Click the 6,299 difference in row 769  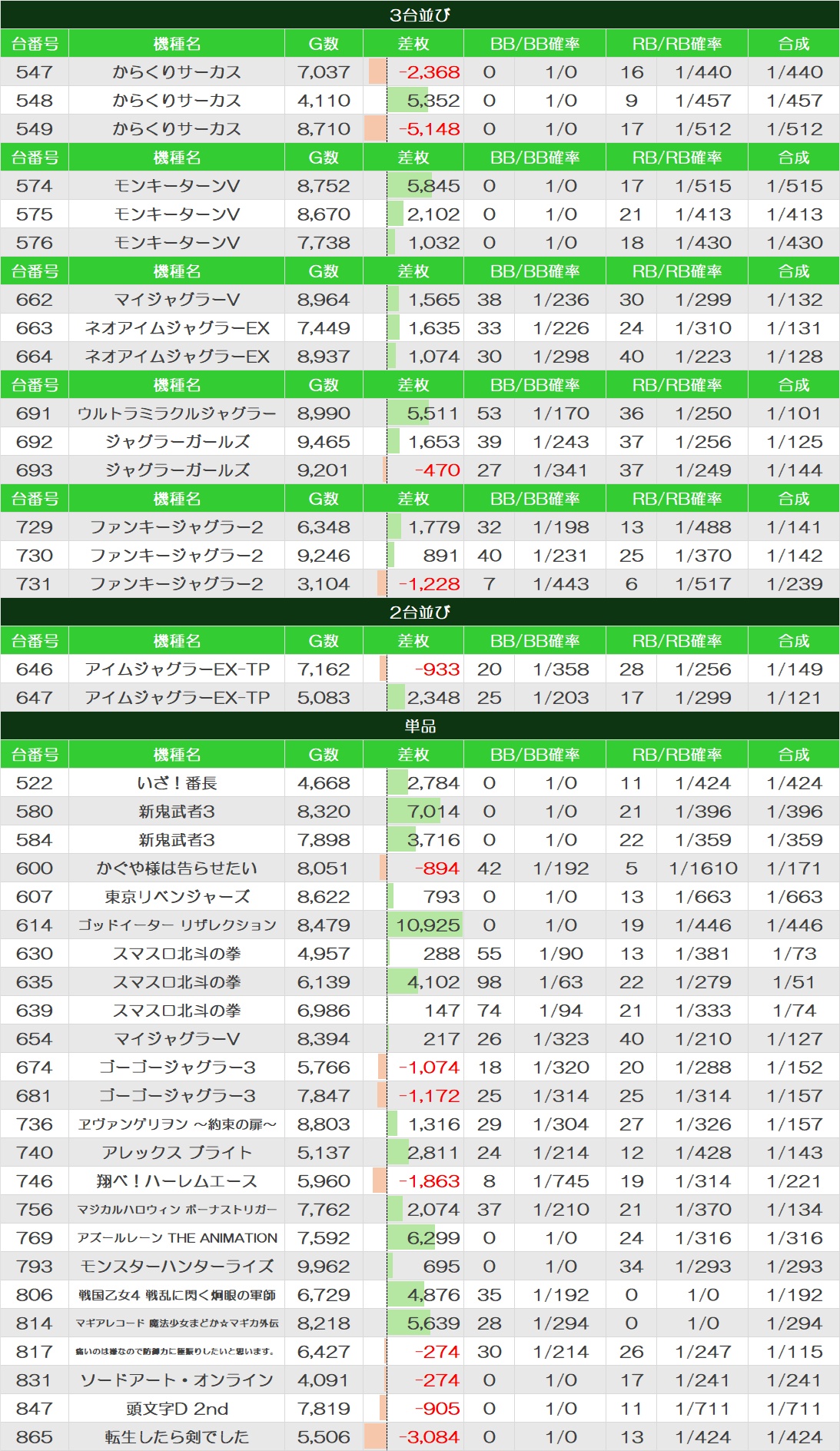tap(433, 1238)
